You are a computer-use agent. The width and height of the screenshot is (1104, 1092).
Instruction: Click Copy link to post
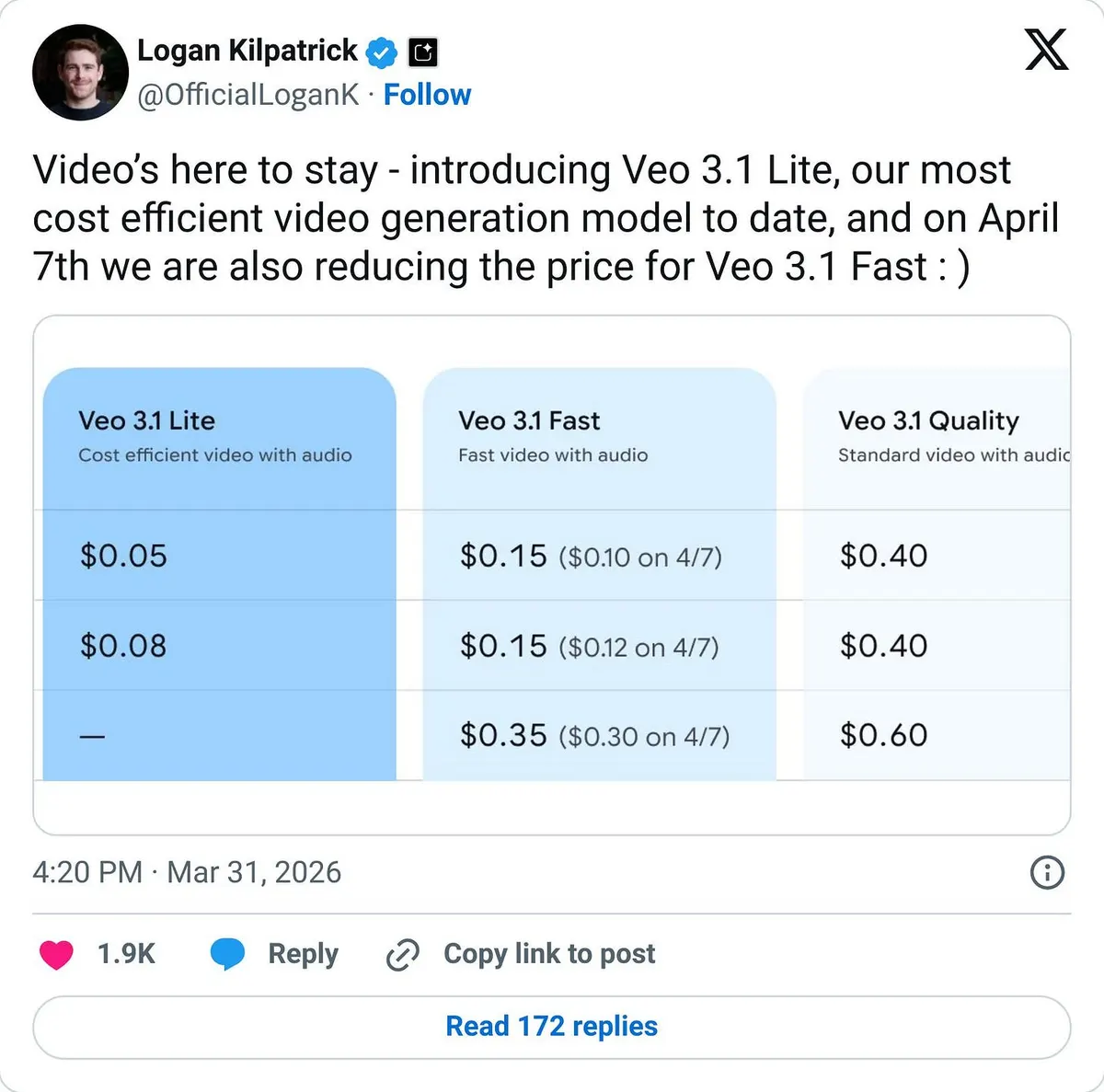pyautogui.click(x=549, y=954)
